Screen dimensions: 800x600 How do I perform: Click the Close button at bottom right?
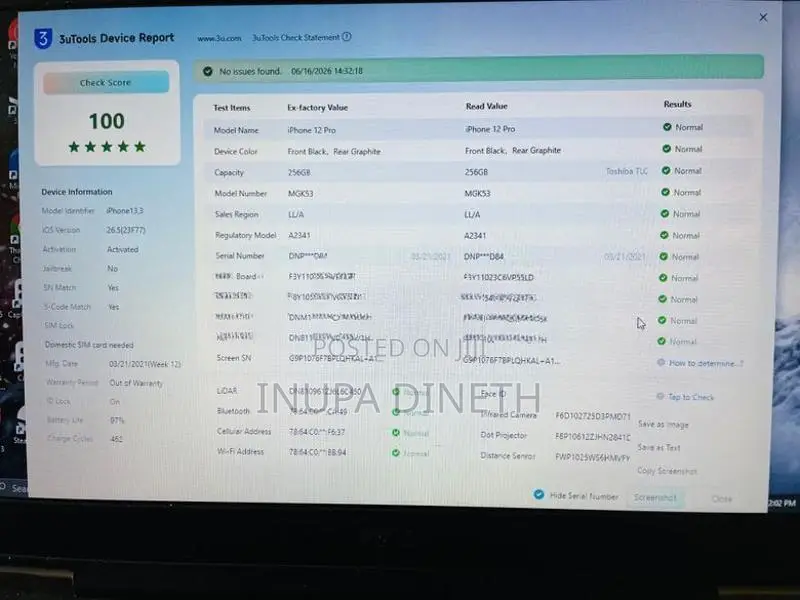pos(722,499)
